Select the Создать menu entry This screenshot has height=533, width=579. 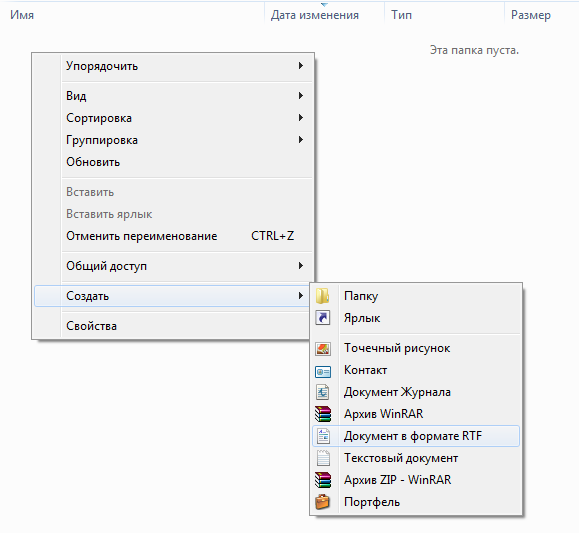click(x=172, y=296)
